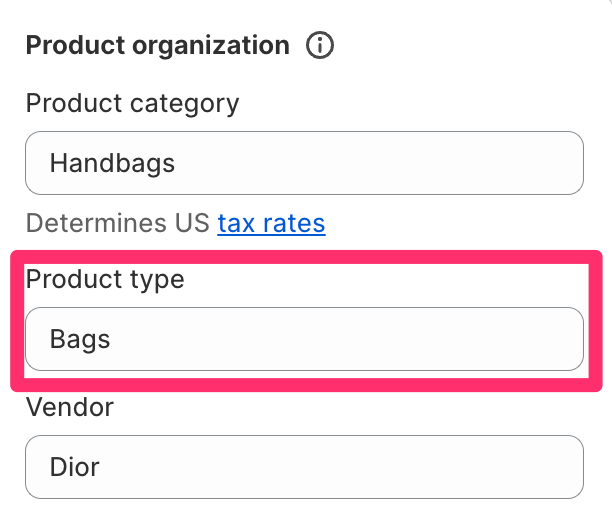This screenshot has height=516, width=612.
Task: Click the Product type label
Action: [x=105, y=279]
